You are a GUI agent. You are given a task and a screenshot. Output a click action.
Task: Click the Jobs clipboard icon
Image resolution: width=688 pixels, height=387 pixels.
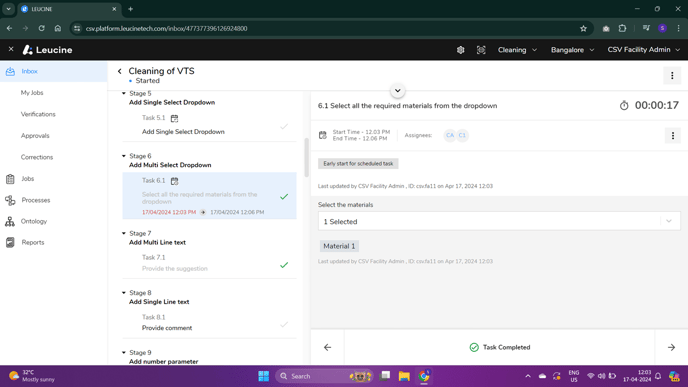pyautogui.click(x=10, y=179)
